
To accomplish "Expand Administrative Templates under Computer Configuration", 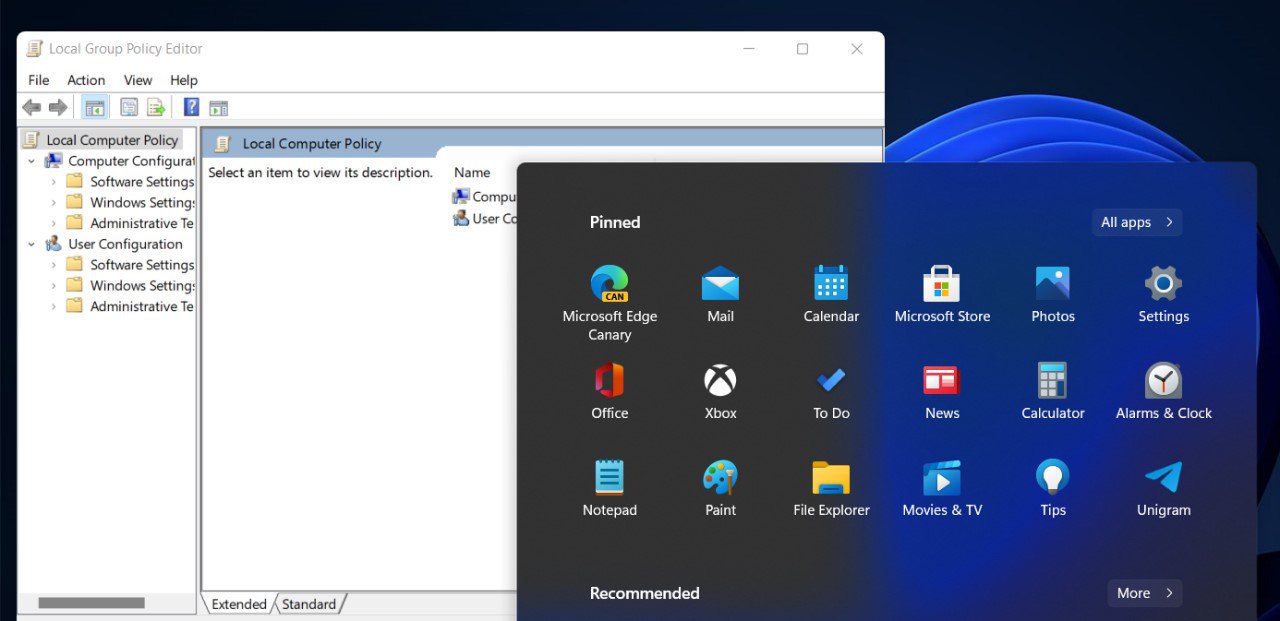I will tap(54, 223).
